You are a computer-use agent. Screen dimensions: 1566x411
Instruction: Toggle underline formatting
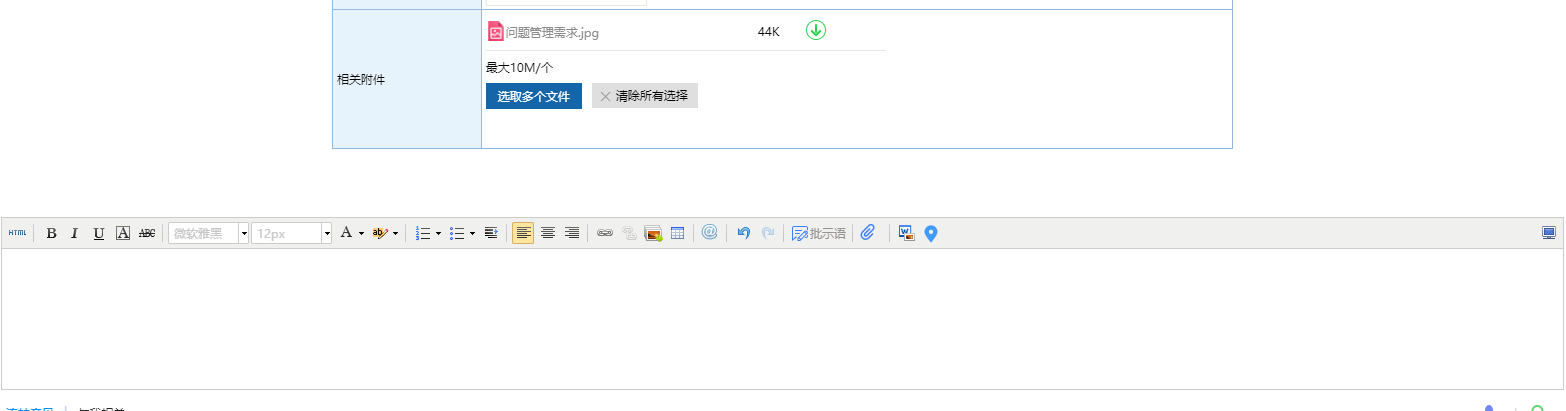coord(98,233)
